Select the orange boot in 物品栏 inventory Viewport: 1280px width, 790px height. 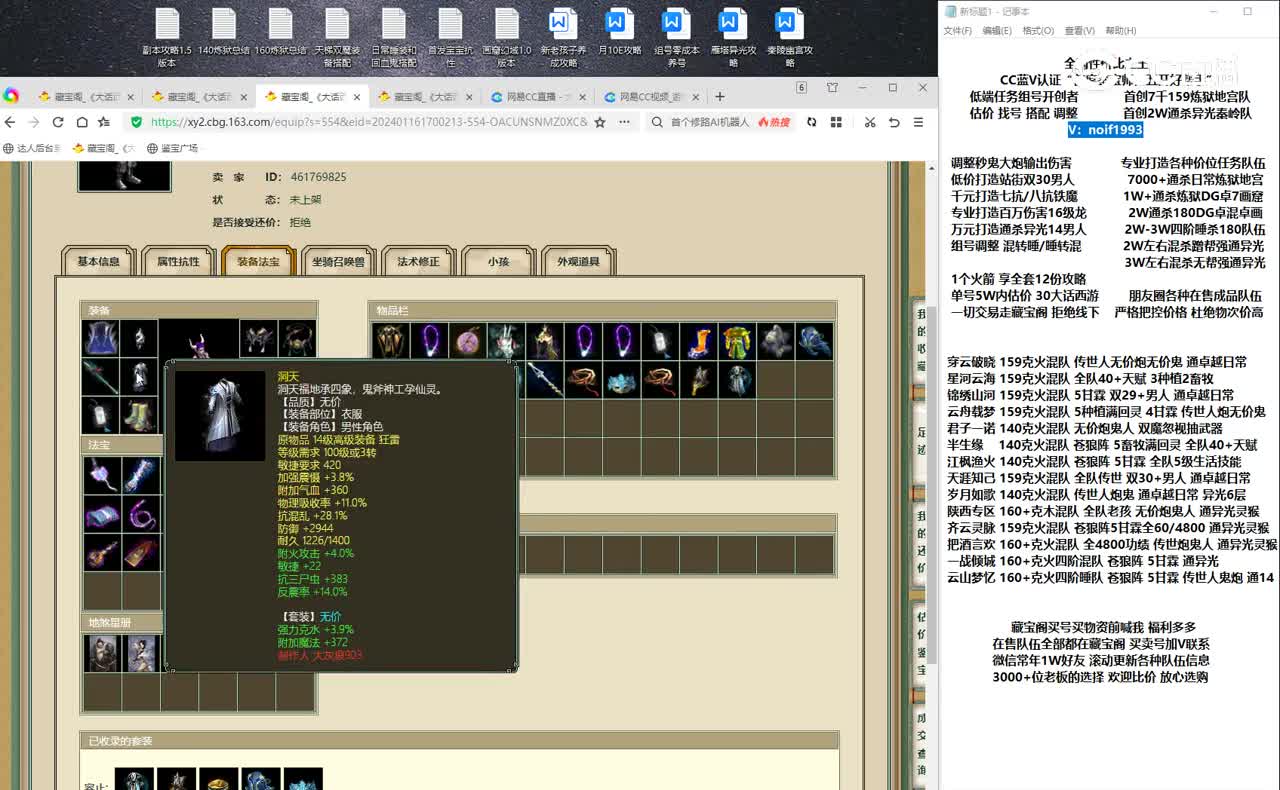coord(697,341)
